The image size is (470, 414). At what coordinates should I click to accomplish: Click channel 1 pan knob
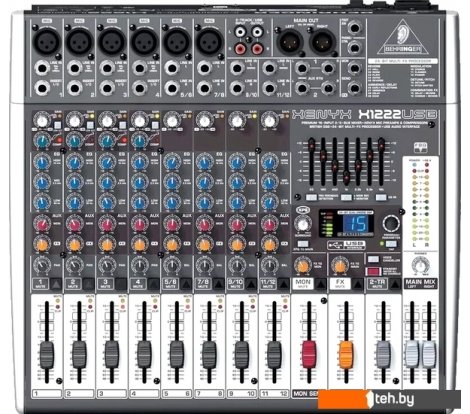click(x=42, y=265)
